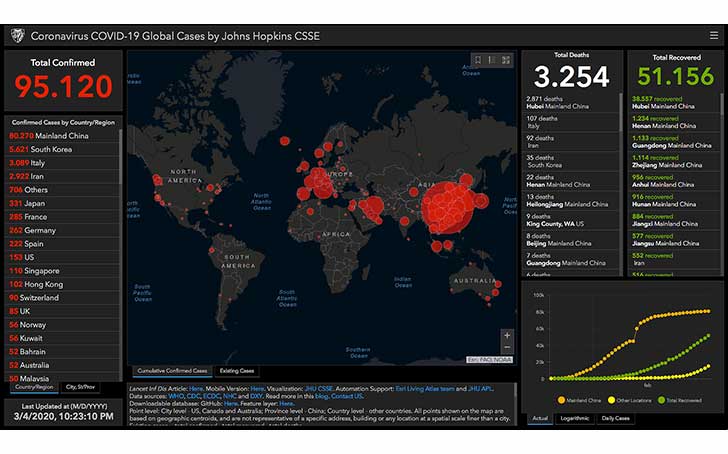Open the DXY data source link
The width and height of the screenshot is (728, 454).
coord(256,396)
